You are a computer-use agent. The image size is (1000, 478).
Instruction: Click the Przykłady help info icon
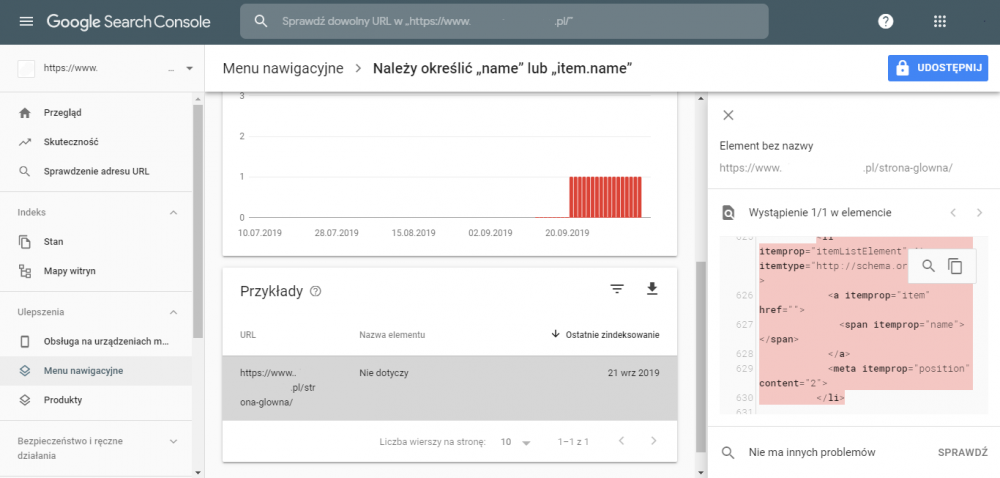click(x=316, y=291)
